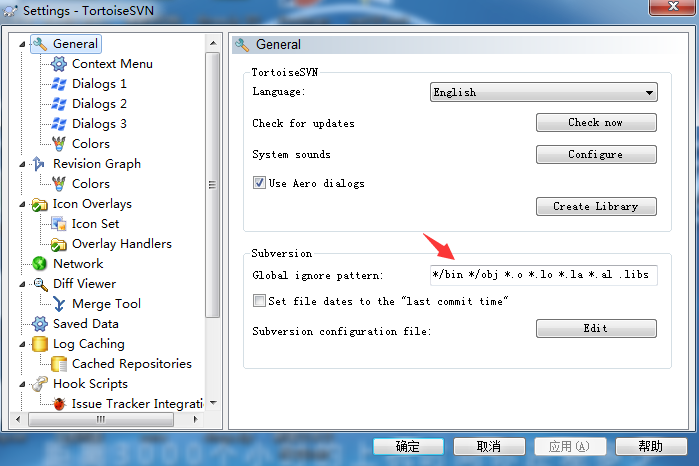Click the Configure system sounds button

[596, 154]
